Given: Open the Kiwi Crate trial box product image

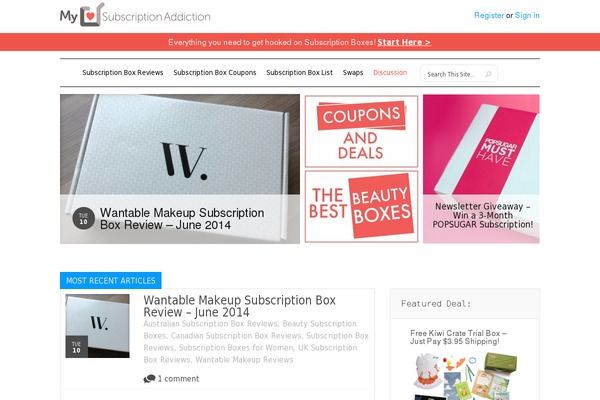Looking at the screenshot, I should [x=465, y=376].
